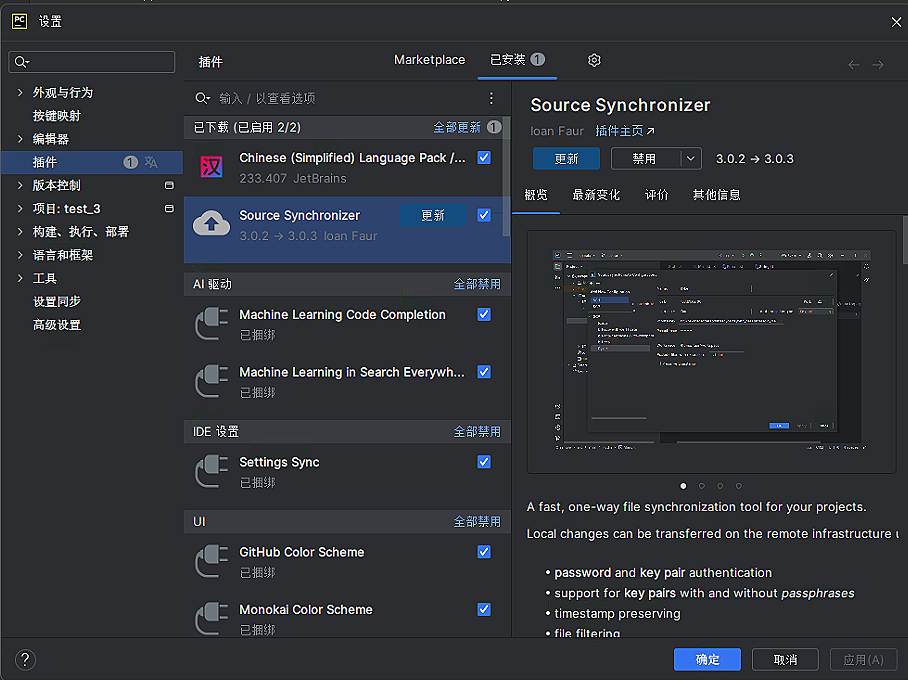This screenshot has width=908, height=680.
Task: Click the Chinese Language Pack plugin icon
Action: [211, 167]
